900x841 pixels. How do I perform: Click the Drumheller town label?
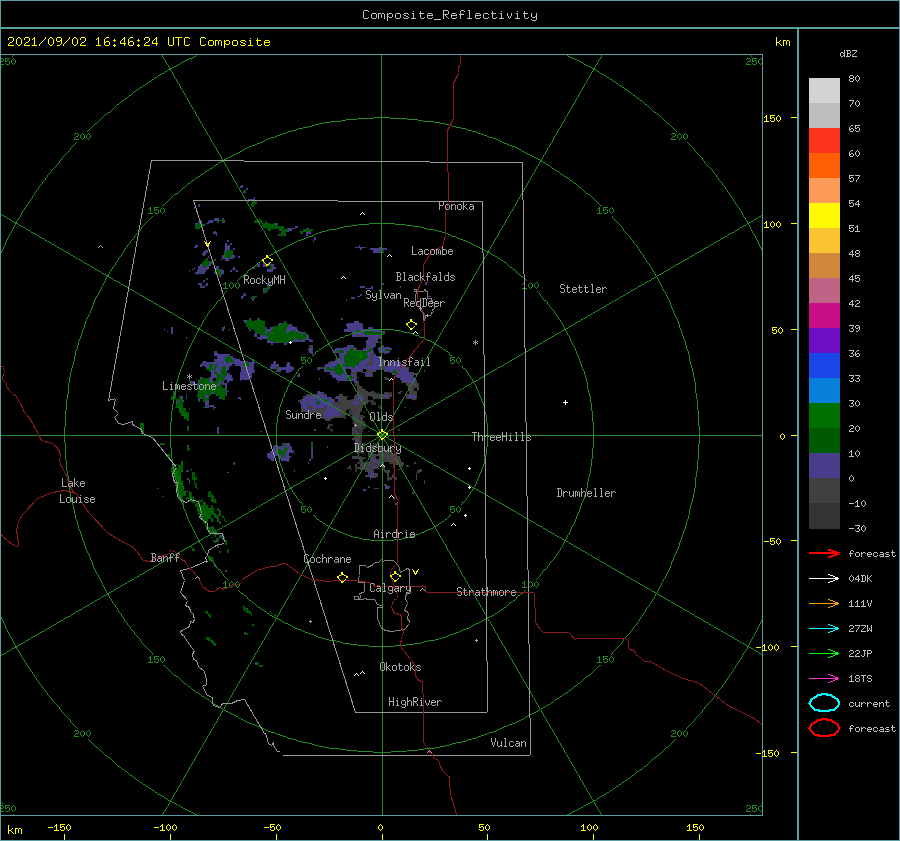pyautogui.click(x=586, y=493)
